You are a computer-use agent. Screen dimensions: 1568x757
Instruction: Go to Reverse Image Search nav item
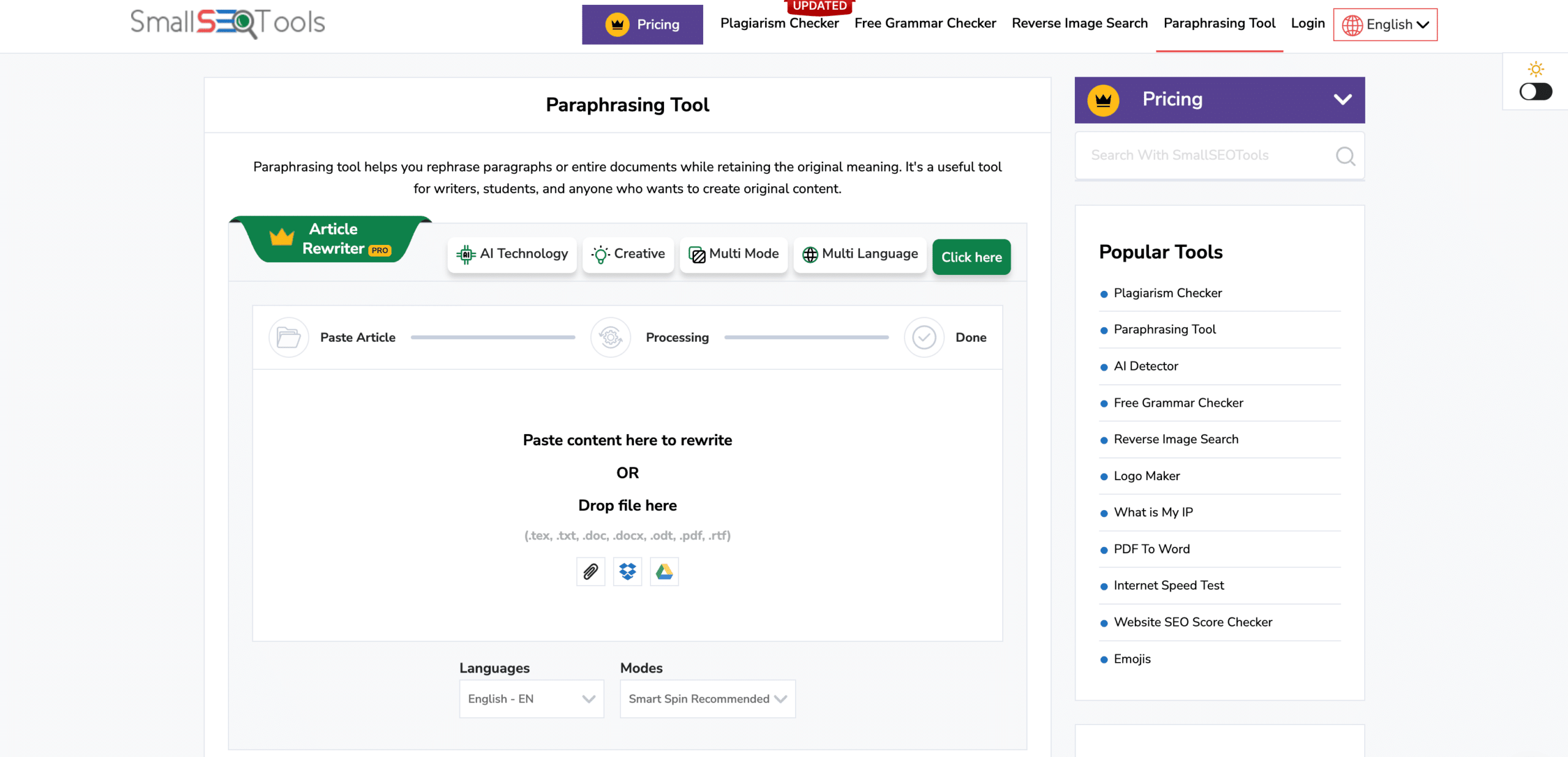point(1079,23)
